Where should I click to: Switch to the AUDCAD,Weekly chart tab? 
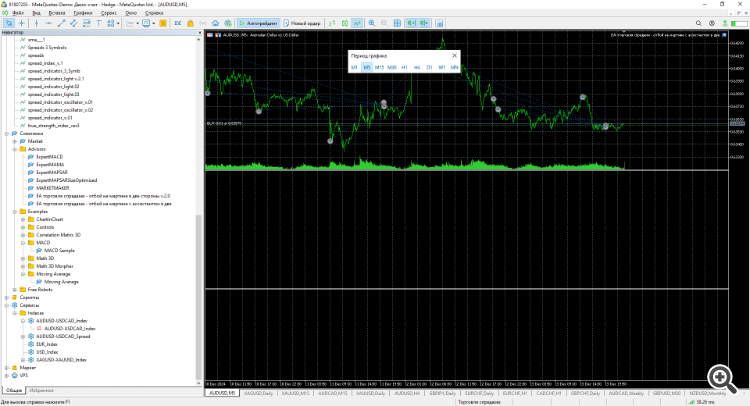pos(626,393)
